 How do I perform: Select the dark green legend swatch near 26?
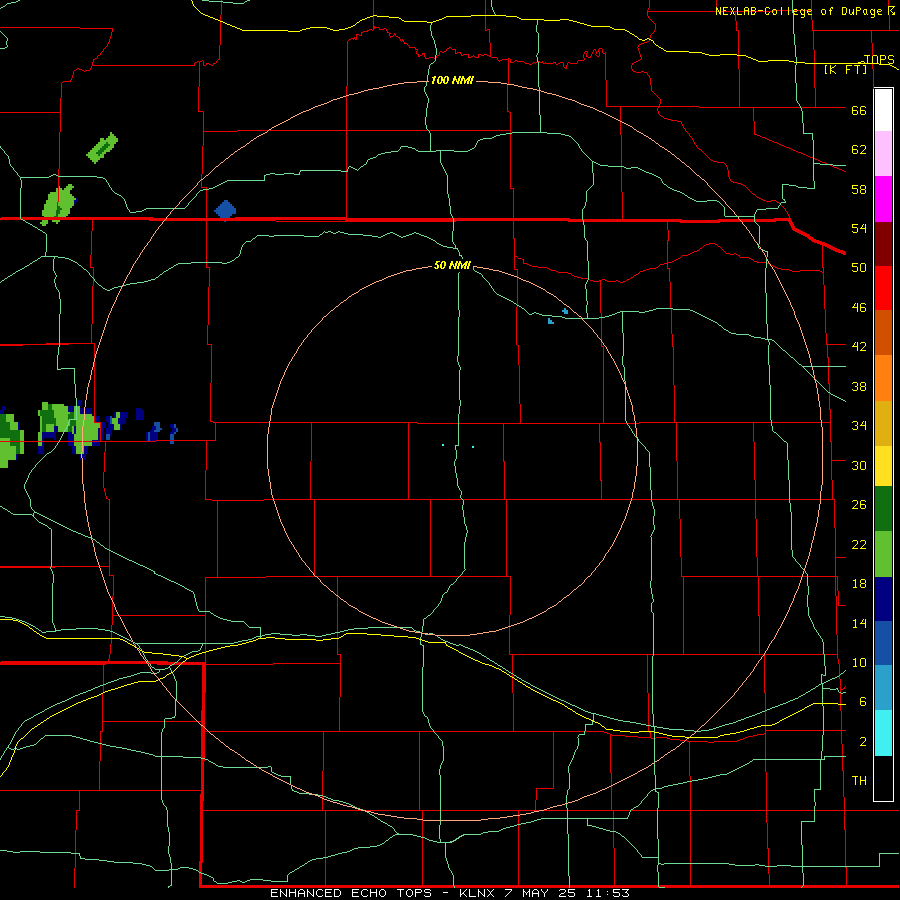tap(883, 509)
